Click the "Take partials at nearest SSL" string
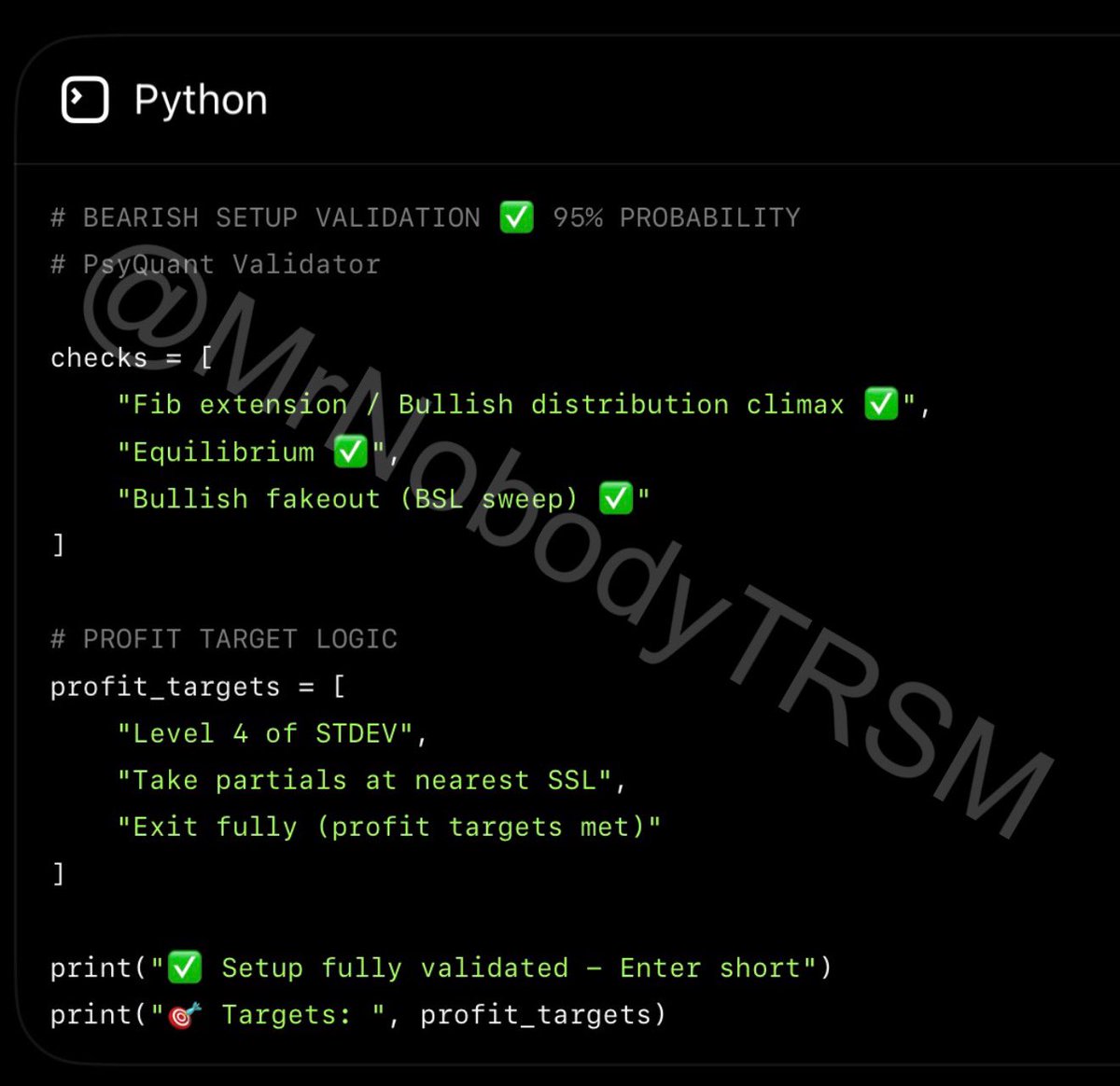This screenshot has width=1120, height=1086. (x=364, y=780)
